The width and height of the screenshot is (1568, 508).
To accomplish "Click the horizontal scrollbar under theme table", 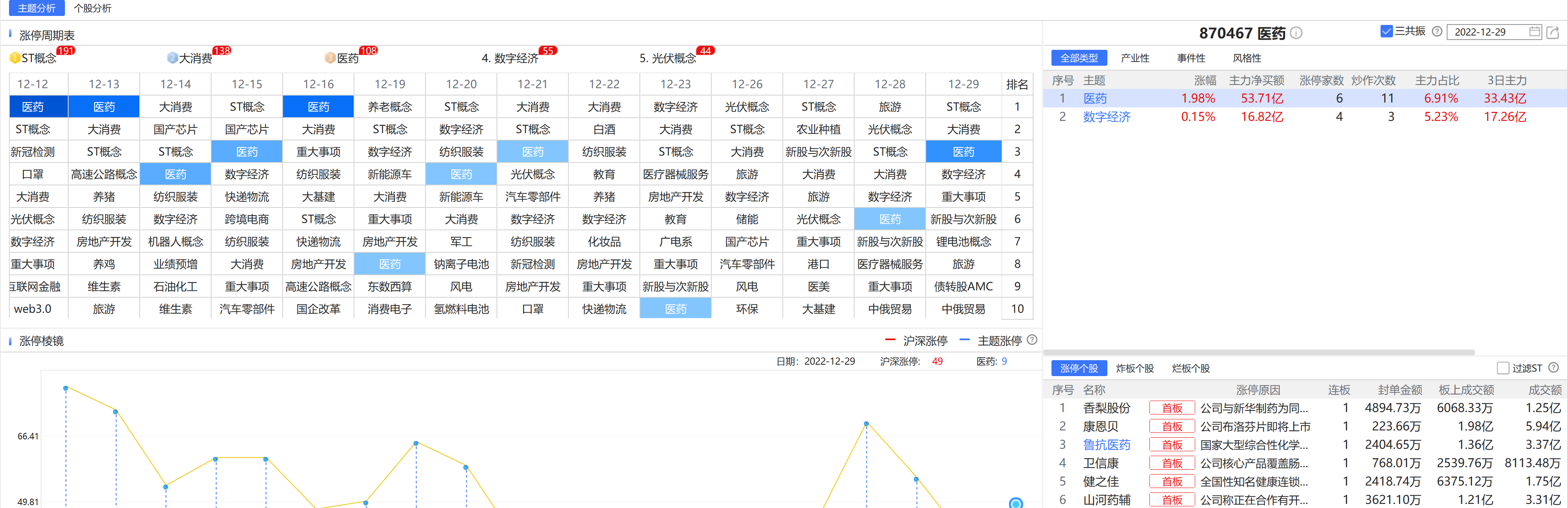I will 1259,352.
